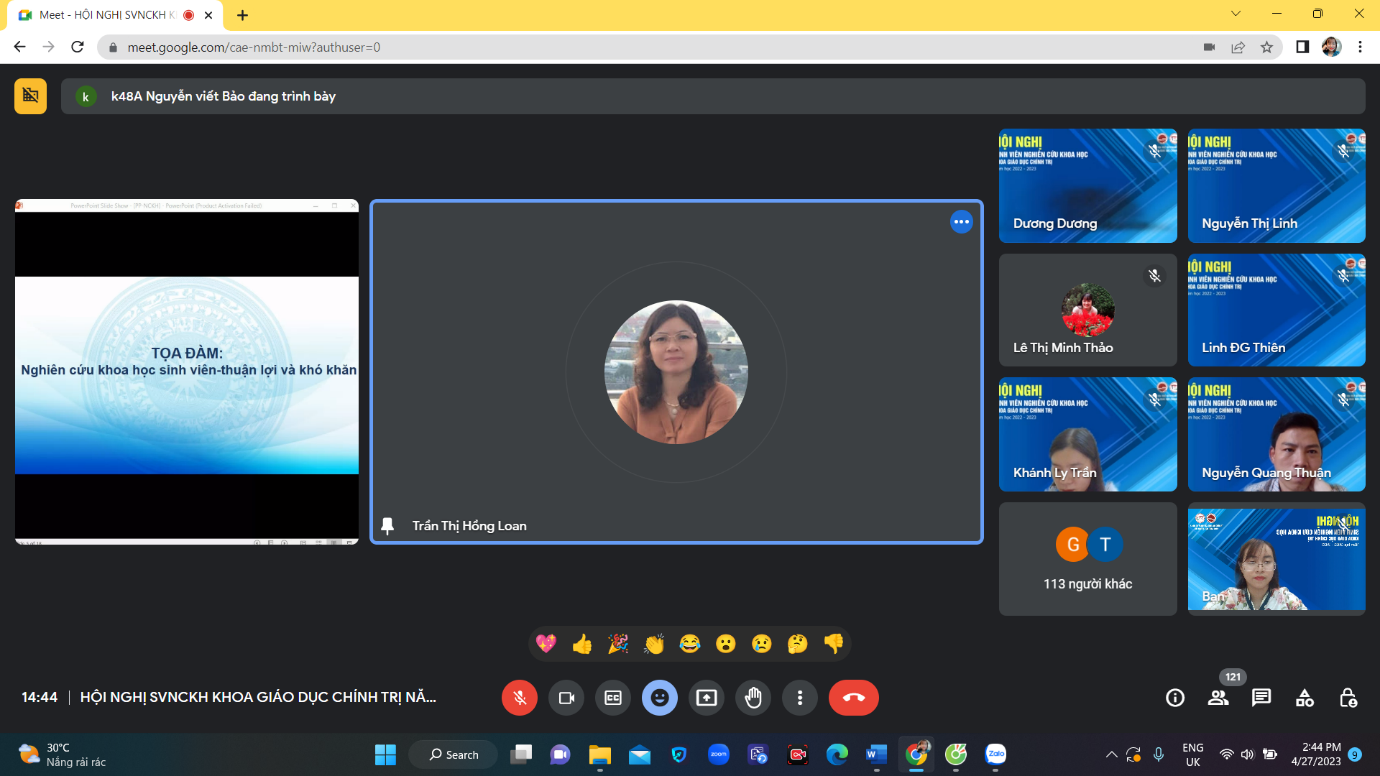Open Zalo from the taskbar

click(995, 754)
